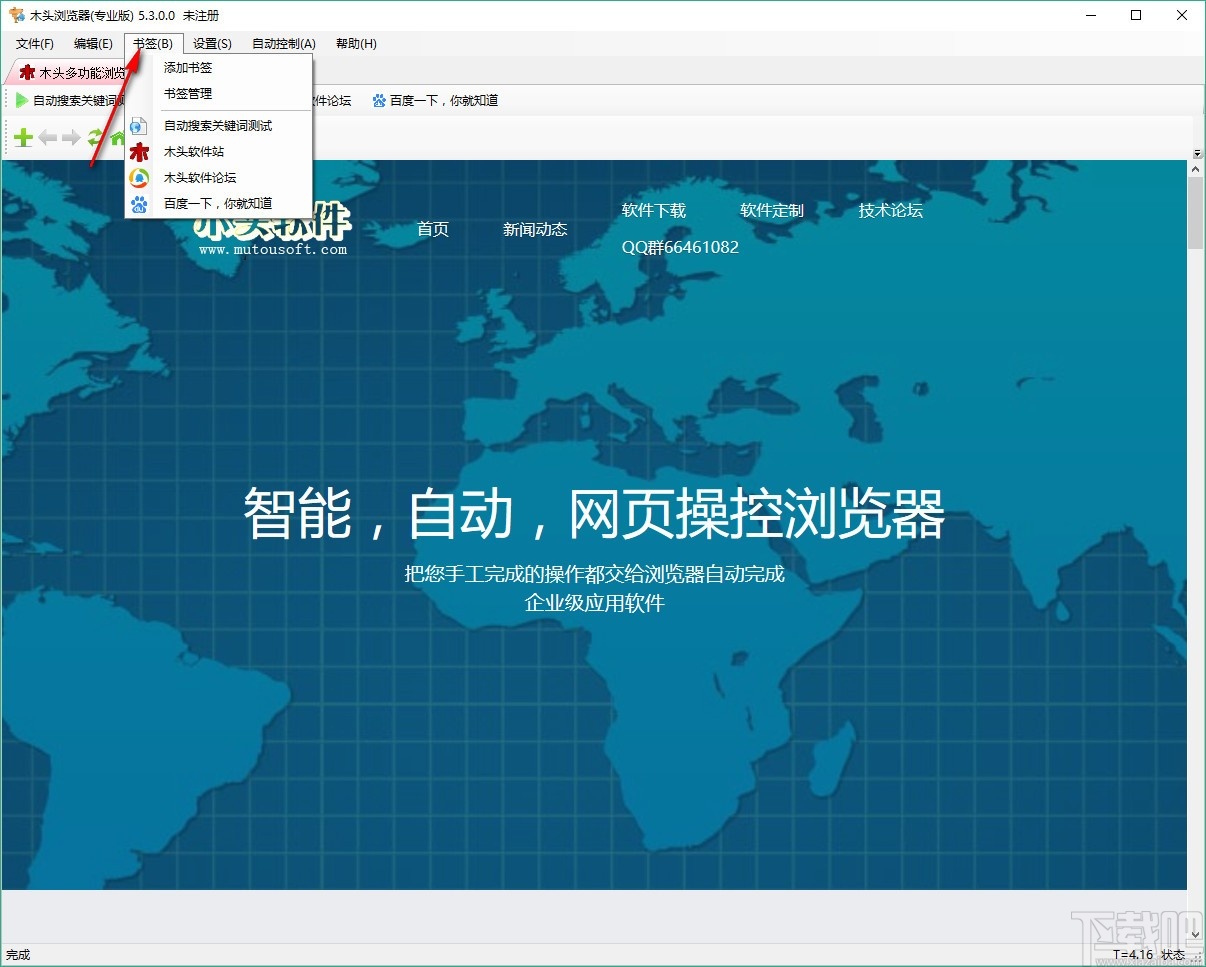Choose 添加书签 from the bookmarks dropdown
This screenshot has width=1206, height=967.
tap(219, 68)
